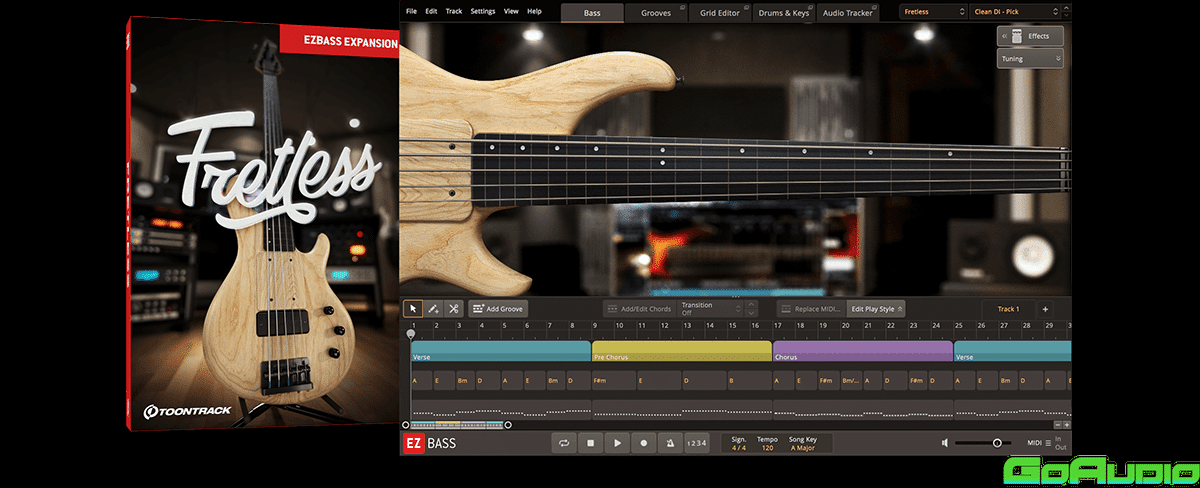This screenshot has width=1200, height=488.
Task: Open the Fretless instrument dropdown
Action: tap(932, 12)
